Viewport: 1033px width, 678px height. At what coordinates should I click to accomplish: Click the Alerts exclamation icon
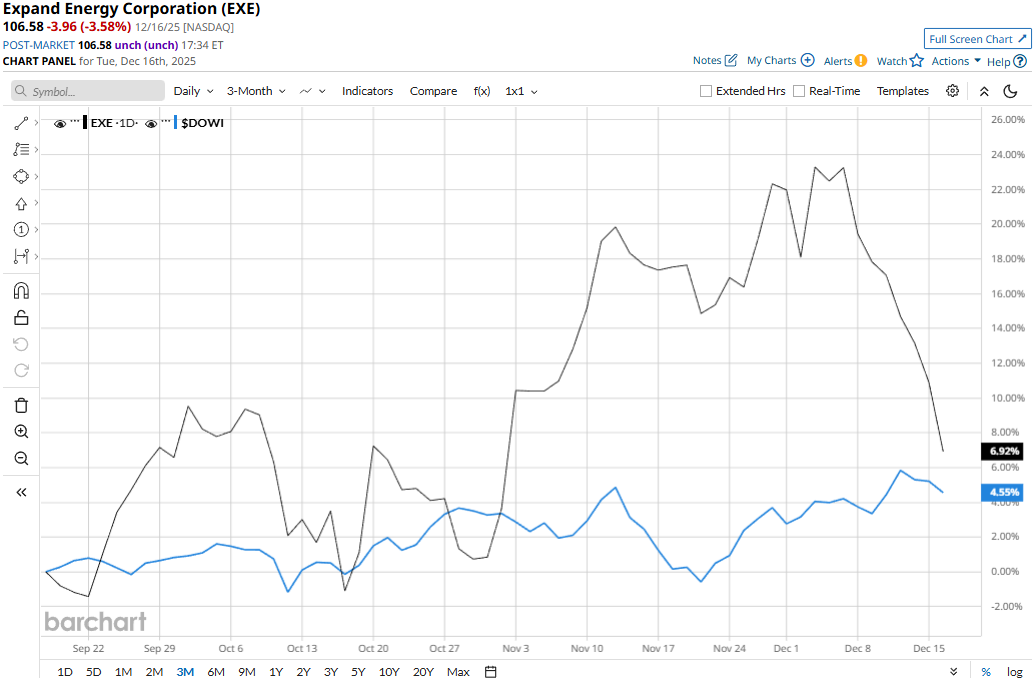coord(861,61)
